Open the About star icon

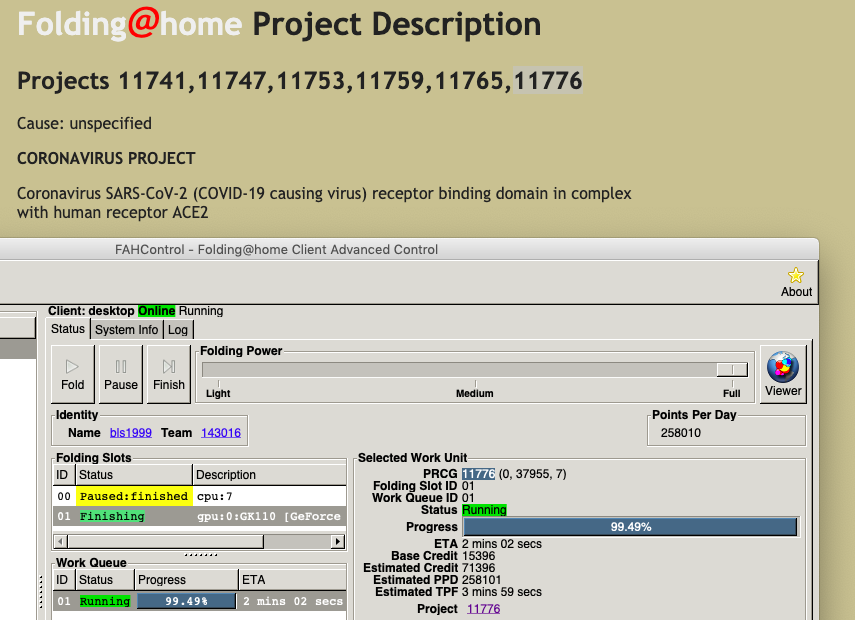796,282
